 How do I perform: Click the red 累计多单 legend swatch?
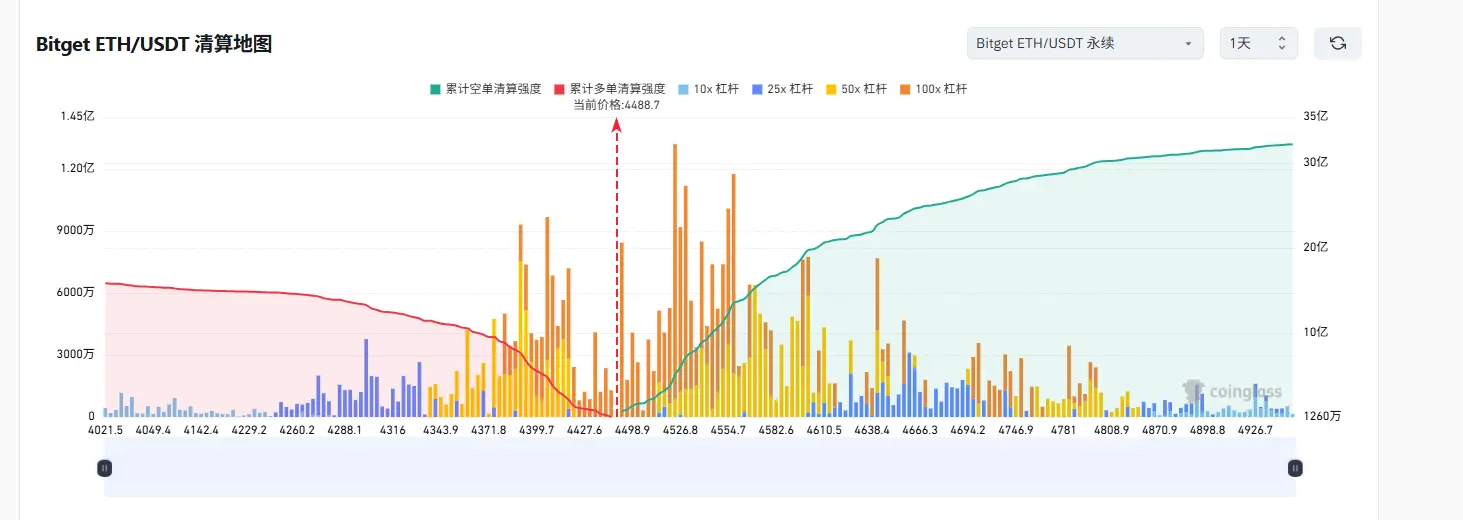(x=559, y=89)
